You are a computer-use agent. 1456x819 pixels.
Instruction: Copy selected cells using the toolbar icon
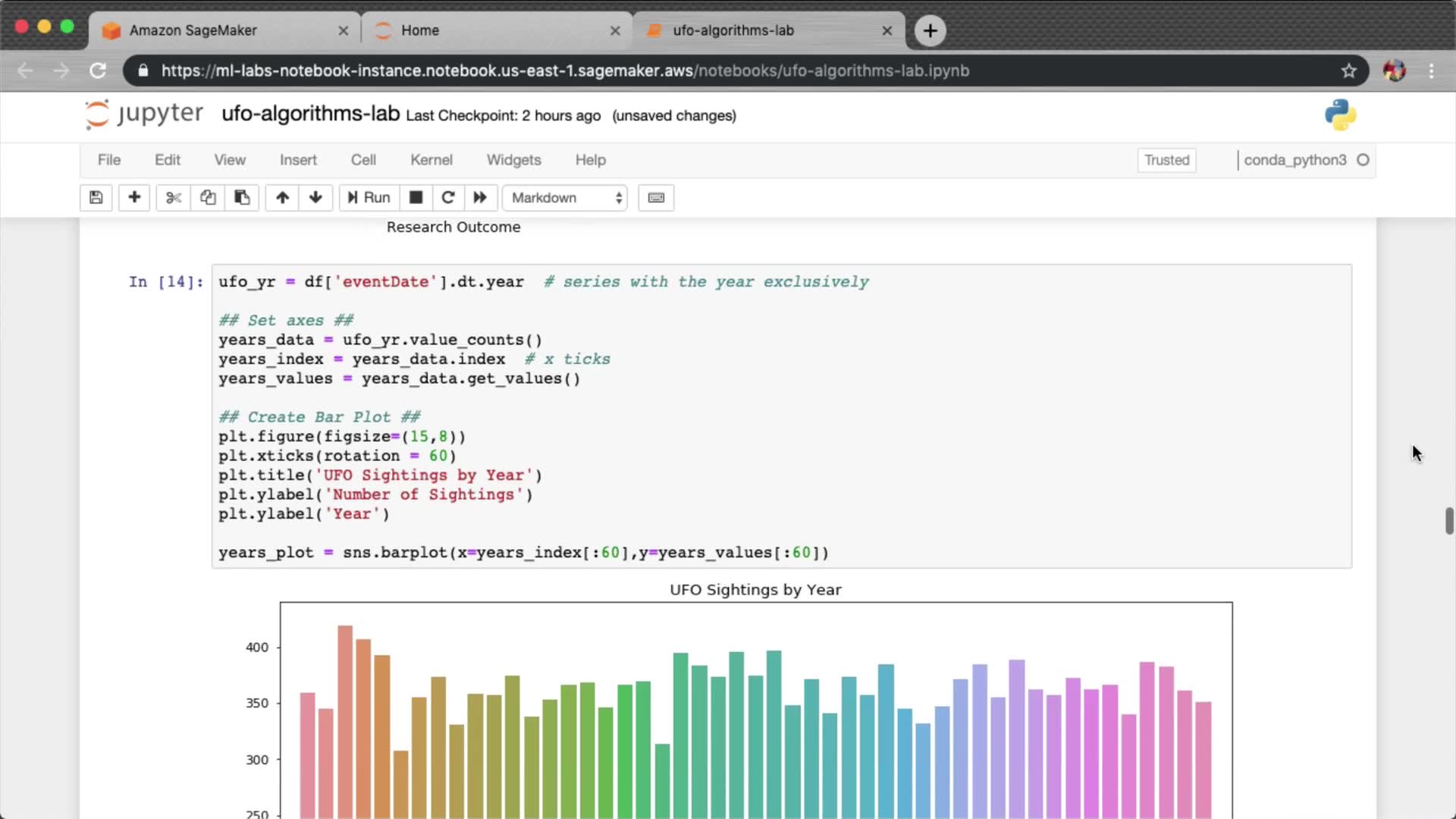[208, 198]
